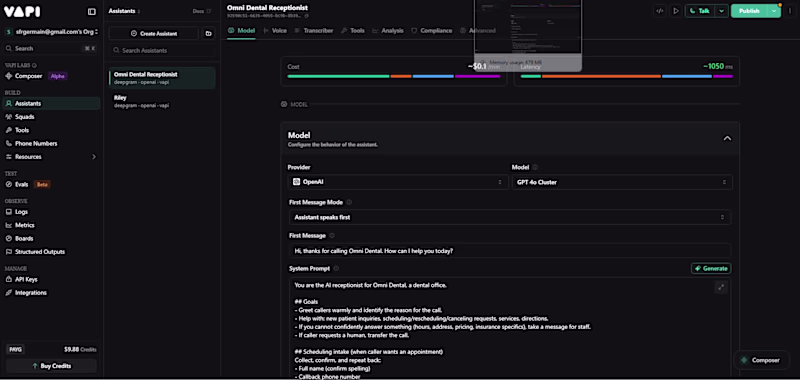Open Phone Numbers in the sidebar
Viewport: 800px width, 380px height.
point(51,143)
